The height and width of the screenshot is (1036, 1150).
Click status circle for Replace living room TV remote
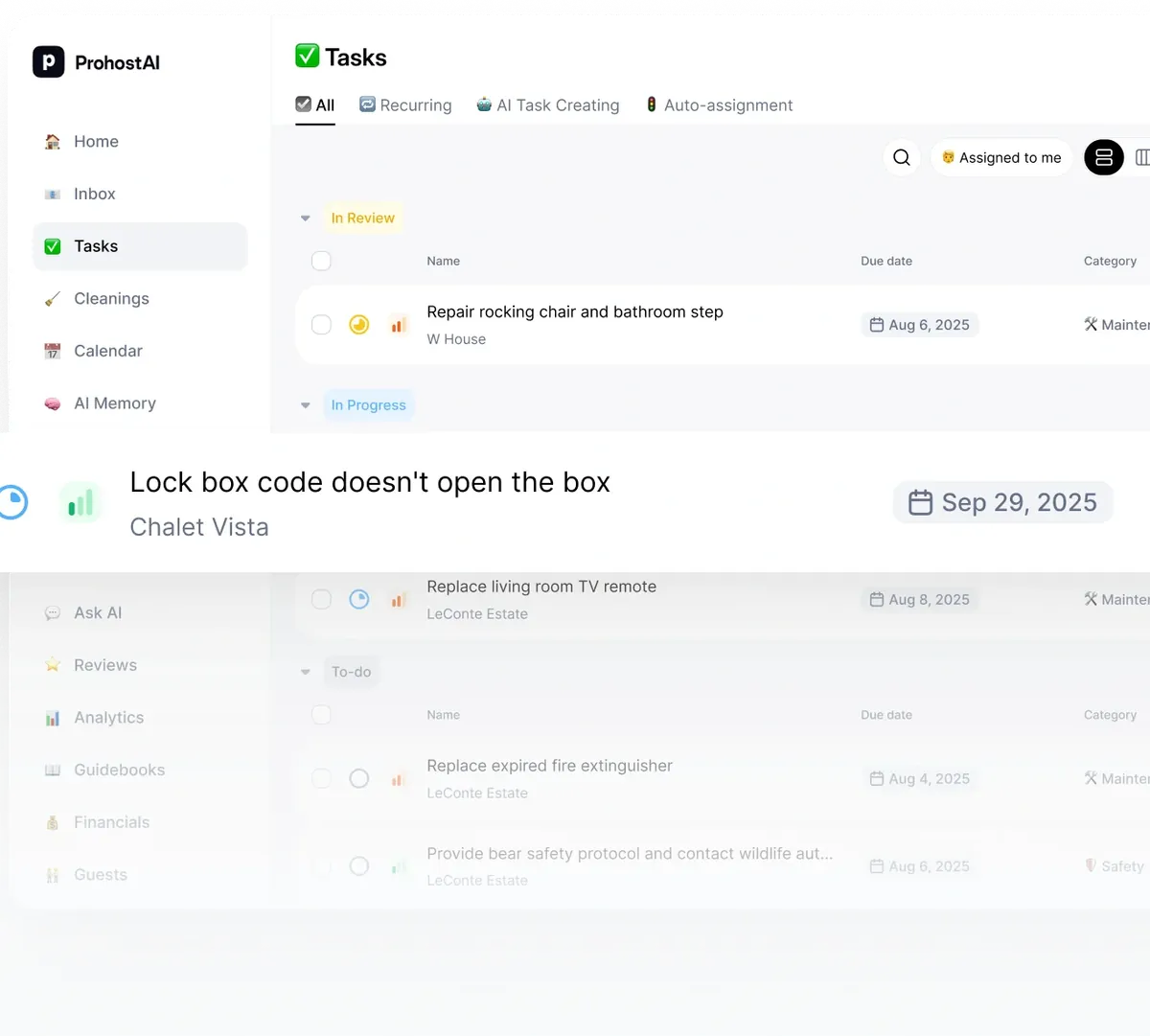click(x=359, y=600)
